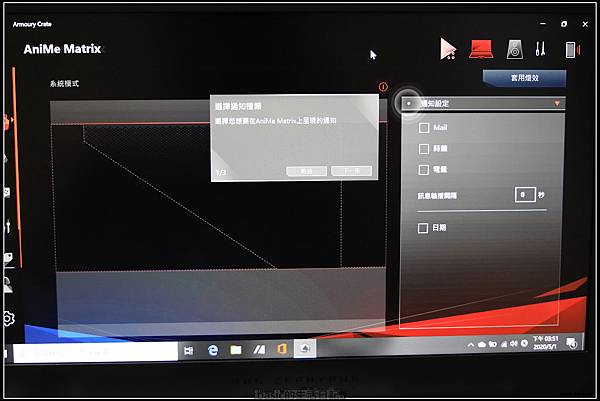This screenshot has height=401, width=600.
Task: Enable the Mail notification checkbox
Action: pos(424,127)
